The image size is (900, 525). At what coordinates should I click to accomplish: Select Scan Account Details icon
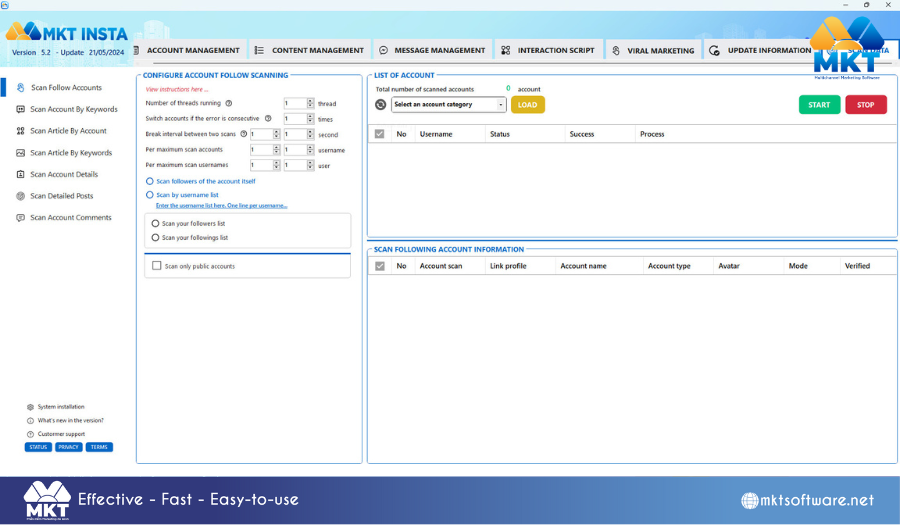coord(21,174)
